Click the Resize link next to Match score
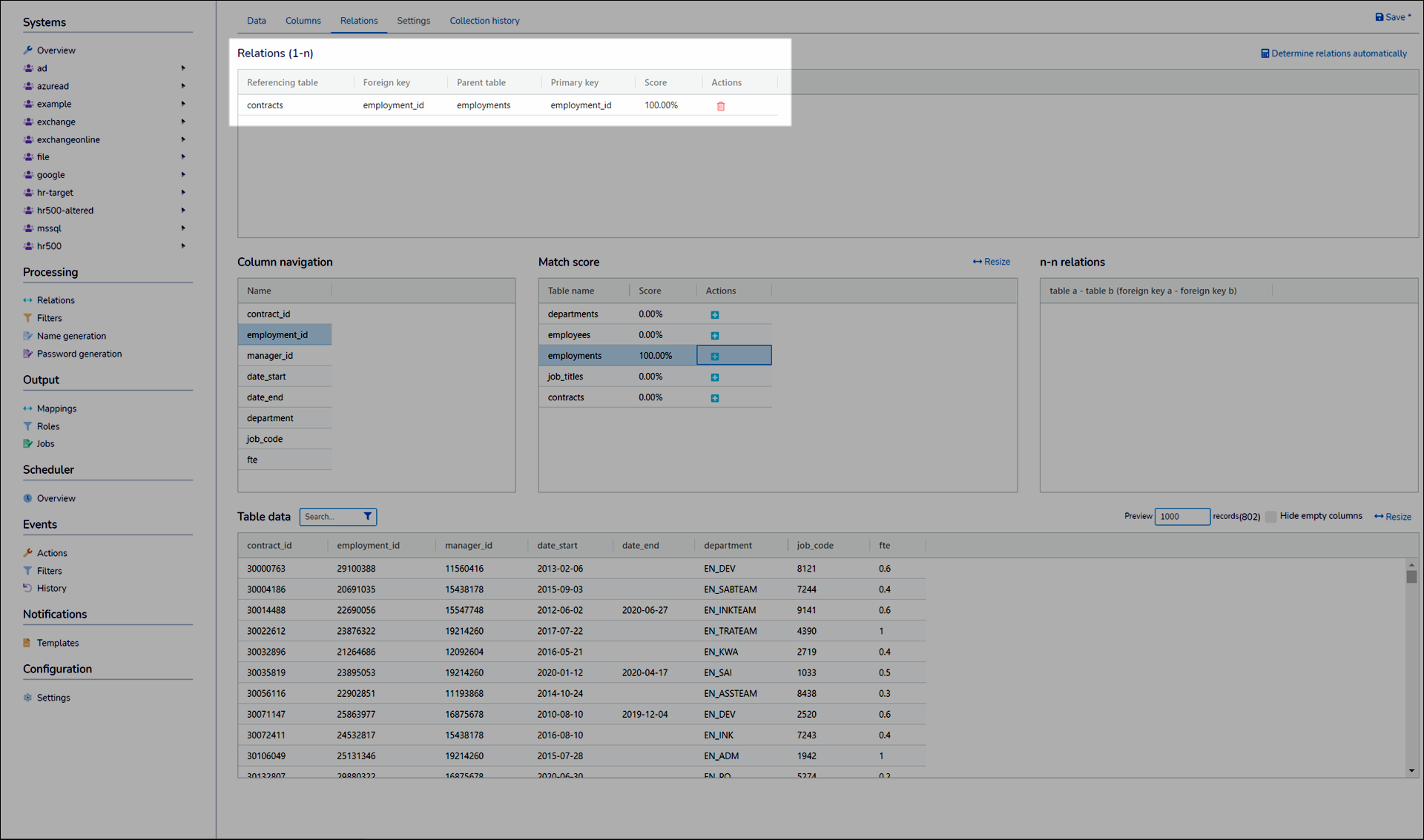1424x840 pixels. point(991,262)
